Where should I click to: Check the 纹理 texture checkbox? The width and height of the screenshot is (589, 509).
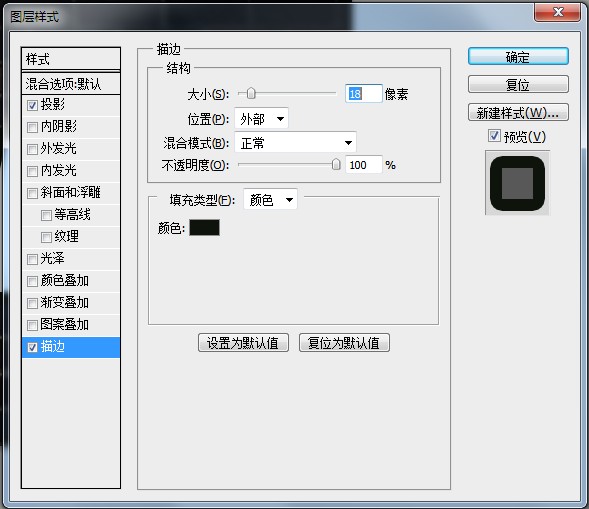point(46,237)
